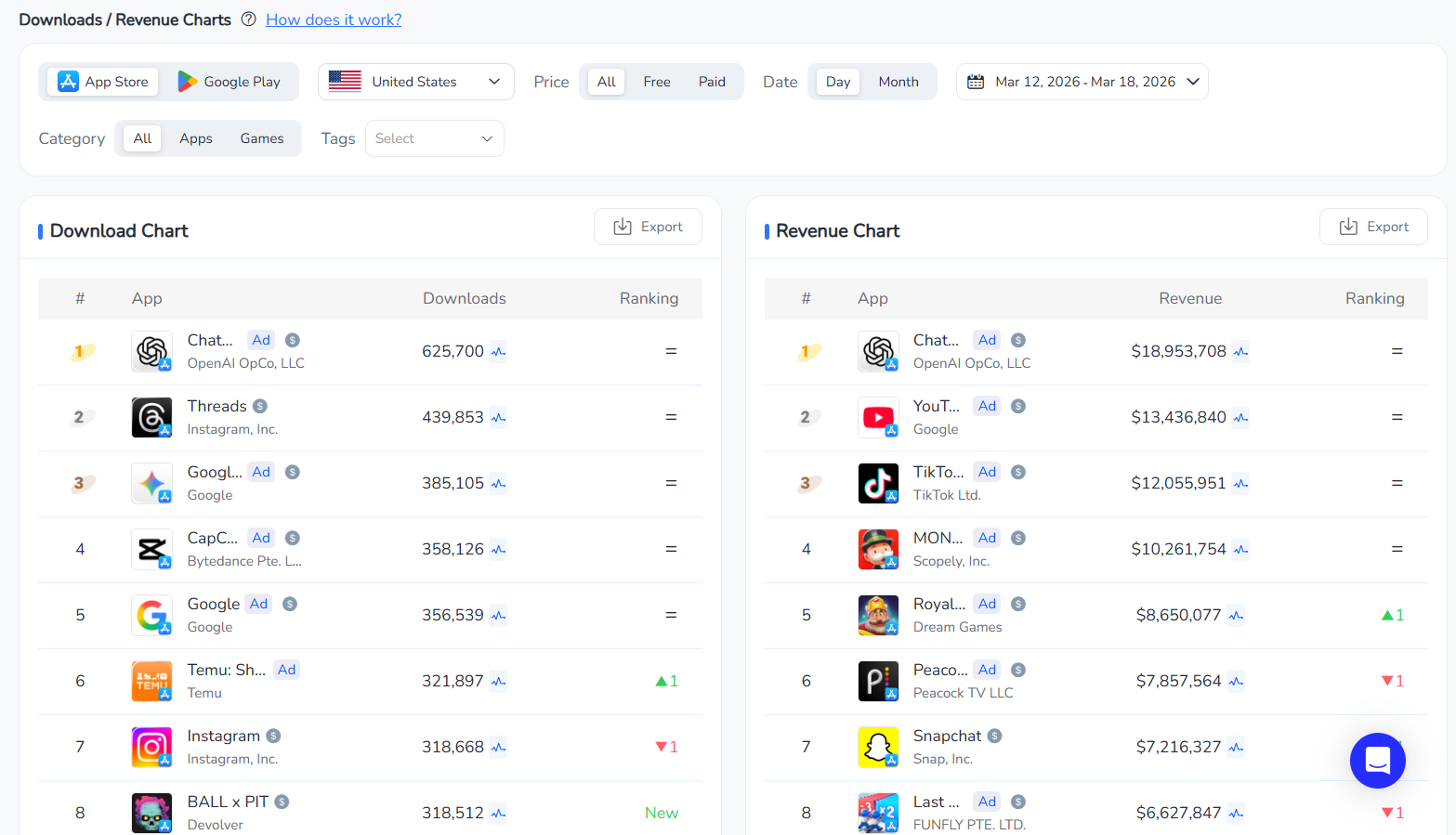Open the Tags select dropdown
This screenshot has width=1456, height=835.
(x=434, y=137)
